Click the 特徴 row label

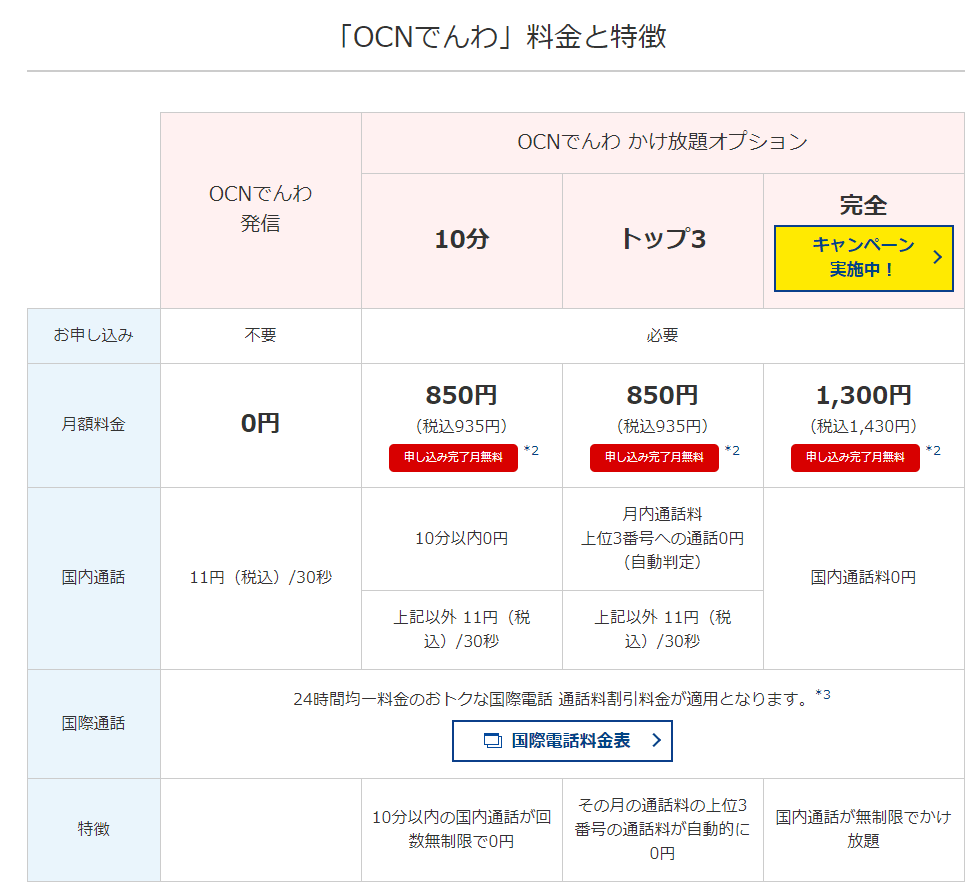tap(94, 830)
